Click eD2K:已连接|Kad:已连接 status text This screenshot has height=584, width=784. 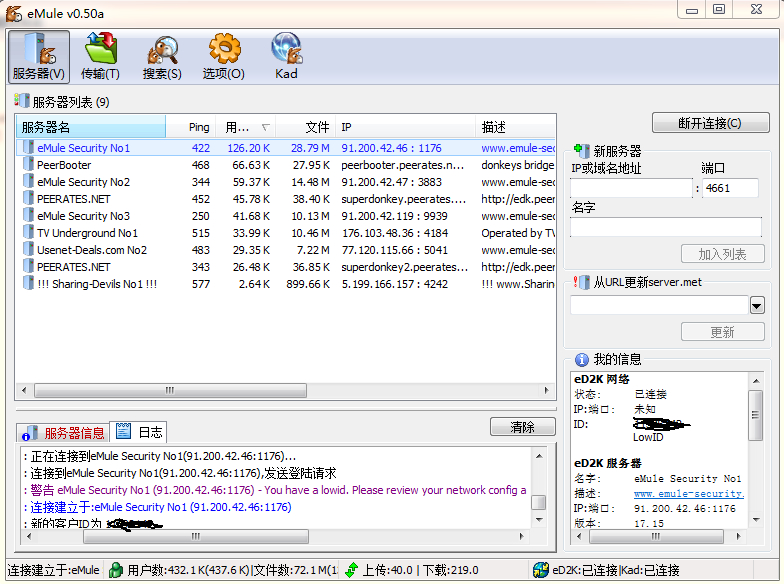tap(616, 570)
